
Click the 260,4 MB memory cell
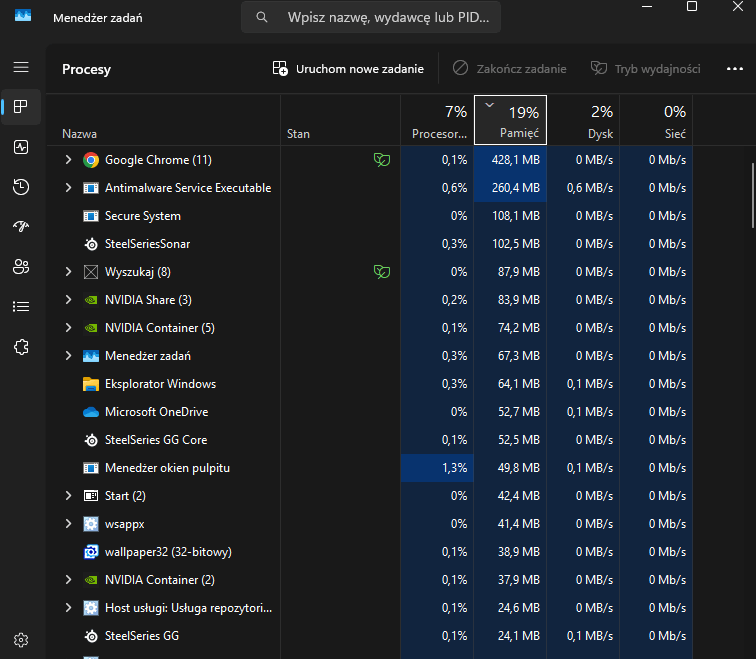point(510,188)
